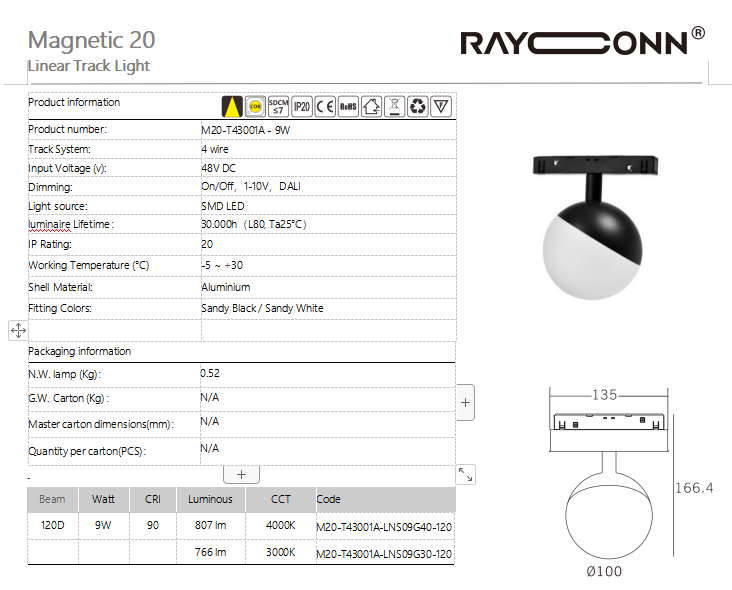Click the '4000K' CCT cell
Screen dimensions: 732x590
click(x=281, y=525)
